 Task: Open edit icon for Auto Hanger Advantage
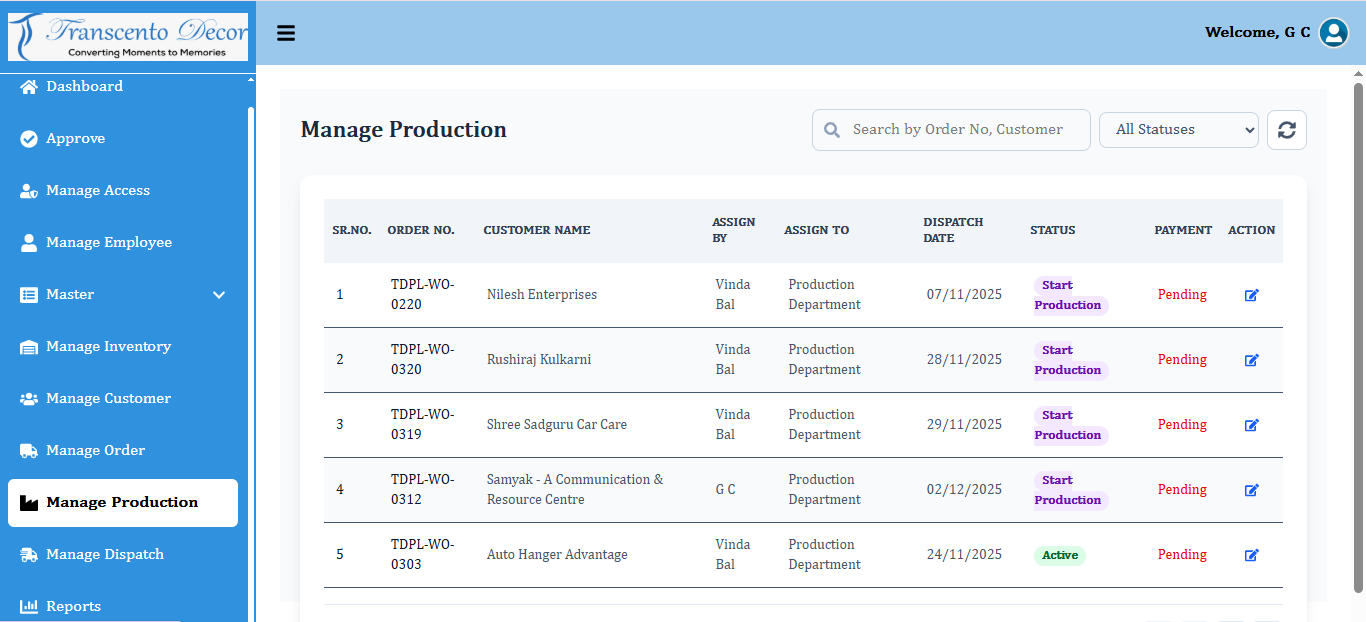(1251, 555)
